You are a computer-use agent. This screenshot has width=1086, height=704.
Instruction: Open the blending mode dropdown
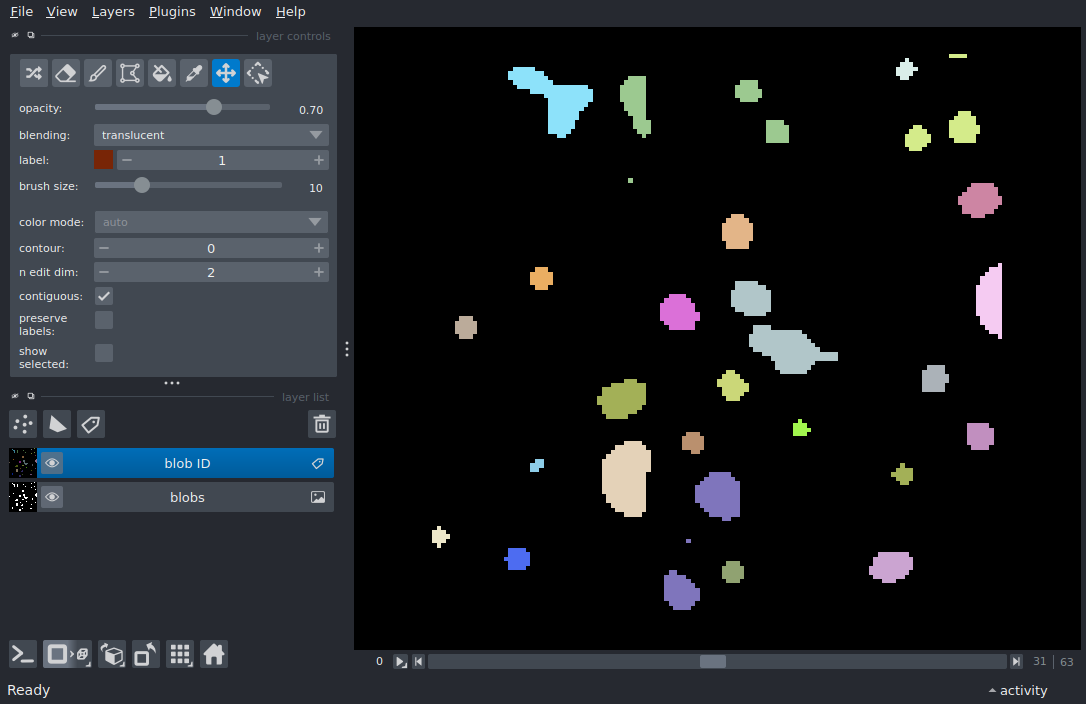211,135
